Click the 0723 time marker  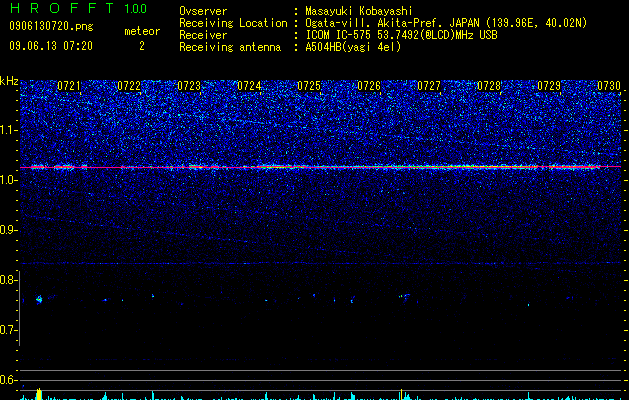[x=189, y=86]
